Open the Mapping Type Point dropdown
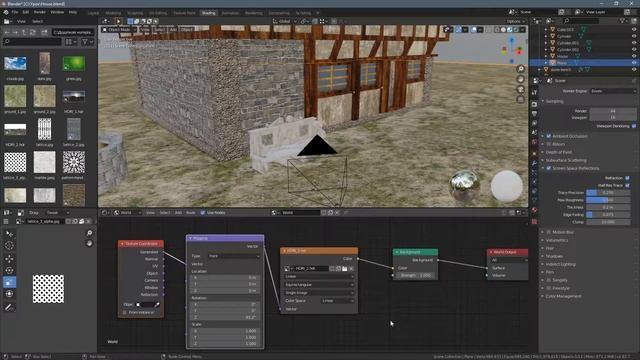Image resolution: width=640 pixels, height=360 pixels. (x=234, y=256)
